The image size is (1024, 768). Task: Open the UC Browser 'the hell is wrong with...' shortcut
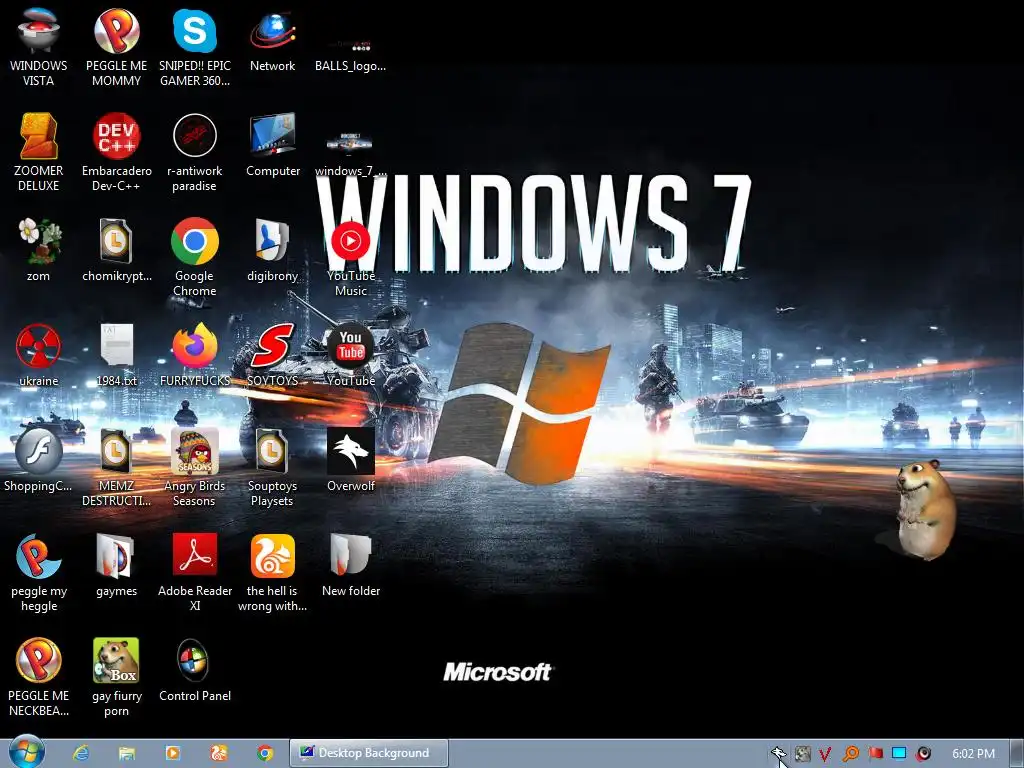tap(272, 573)
